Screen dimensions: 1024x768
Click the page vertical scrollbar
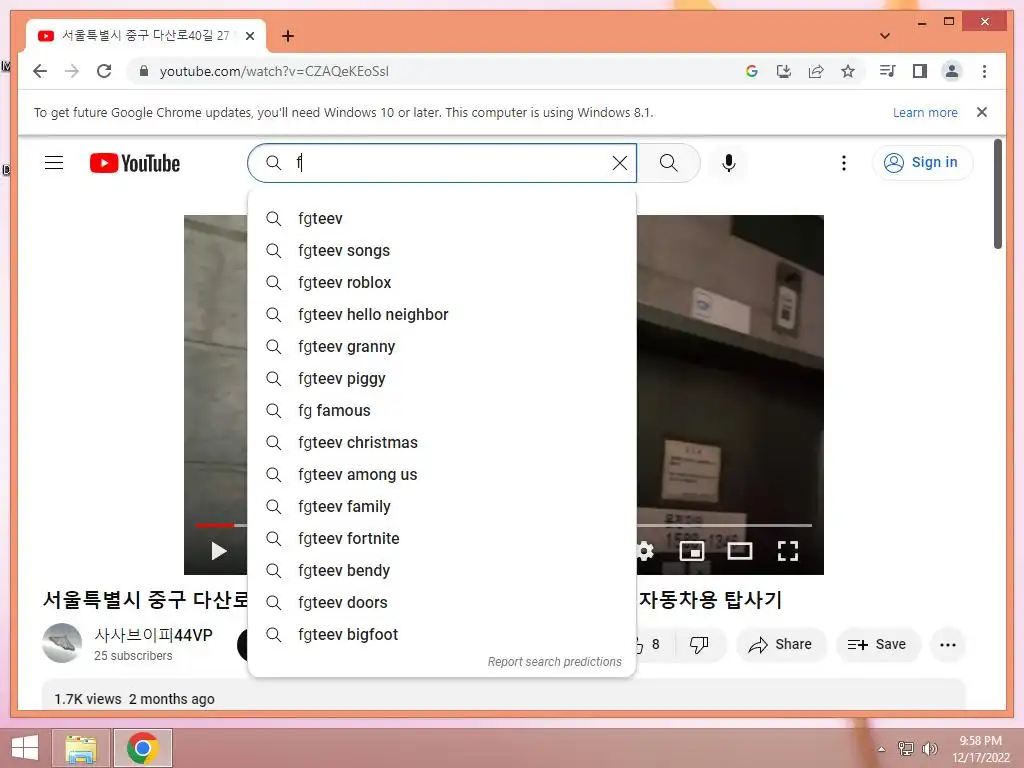[997, 193]
